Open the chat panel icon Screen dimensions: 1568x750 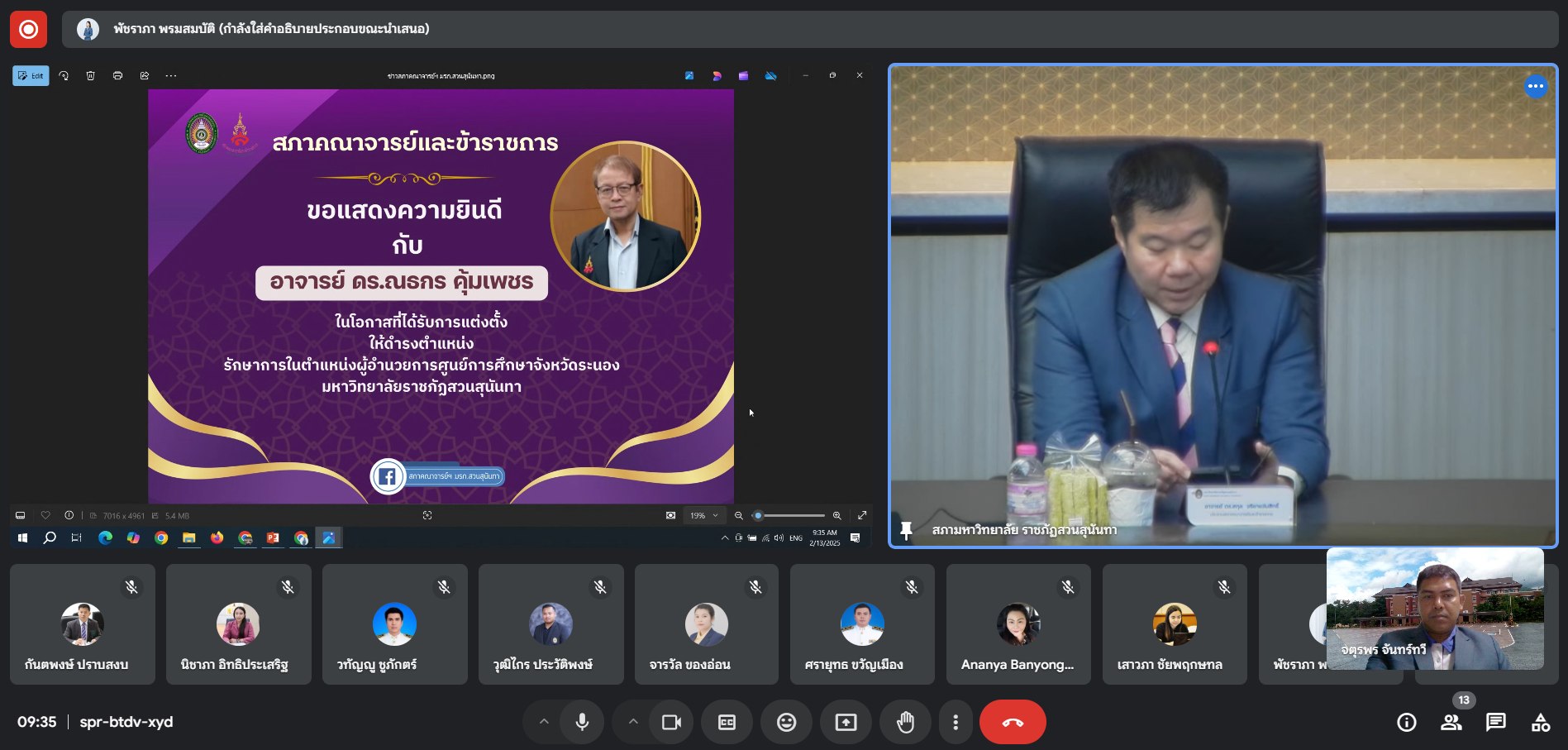click(x=1495, y=722)
